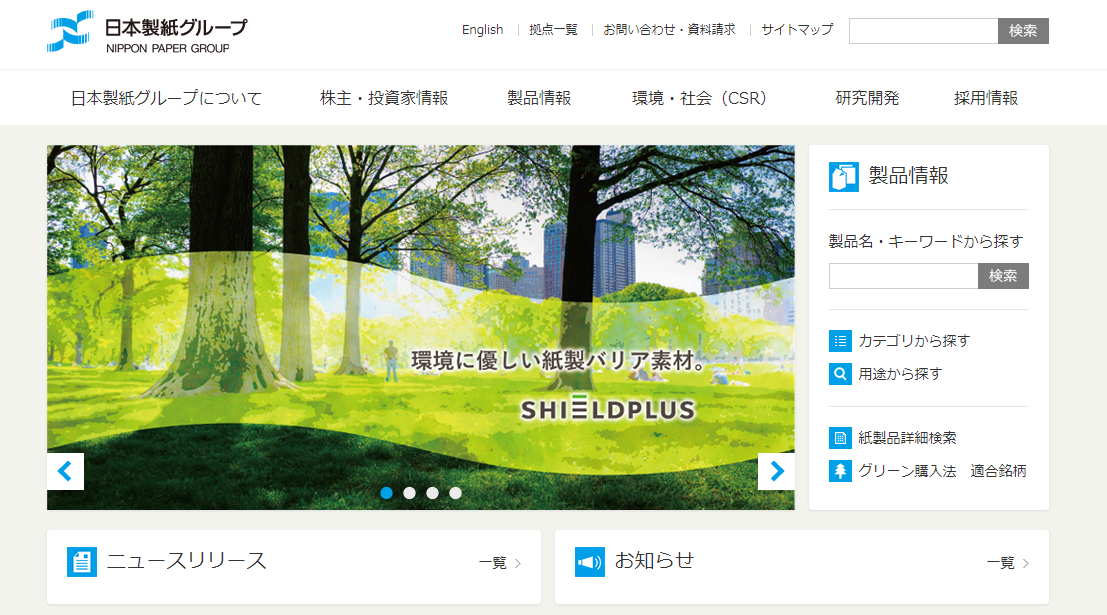Open 研究開発 menu
Image resolution: width=1107 pixels, height=615 pixels.
(867, 98)
